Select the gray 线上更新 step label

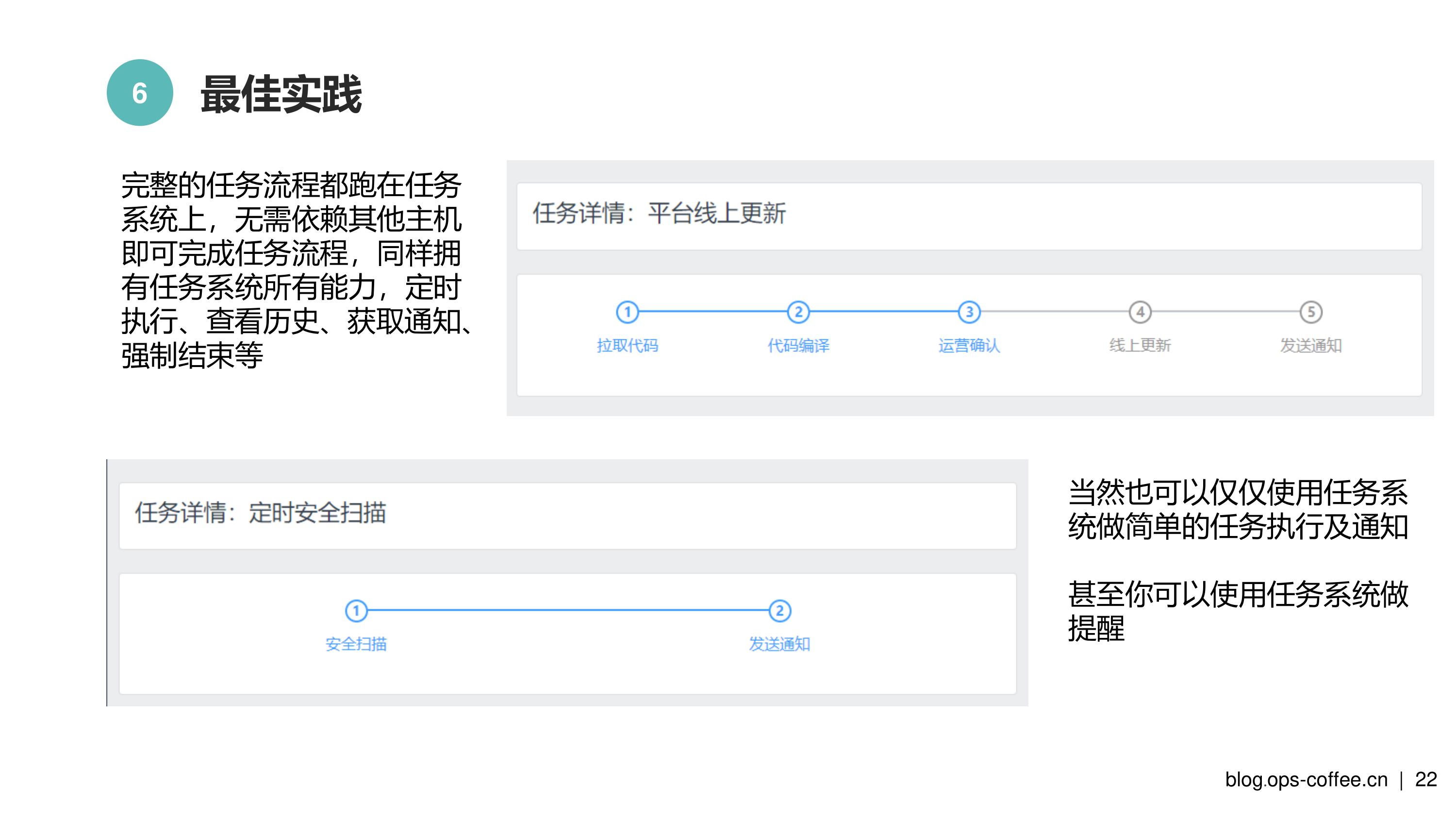click(1140, 345)
